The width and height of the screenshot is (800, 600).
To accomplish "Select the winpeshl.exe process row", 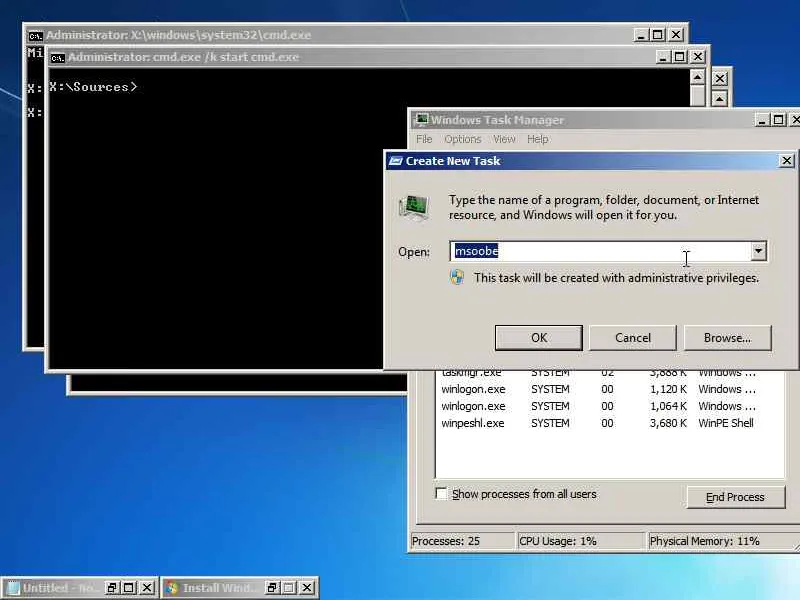I will click(x=610, y=423).
